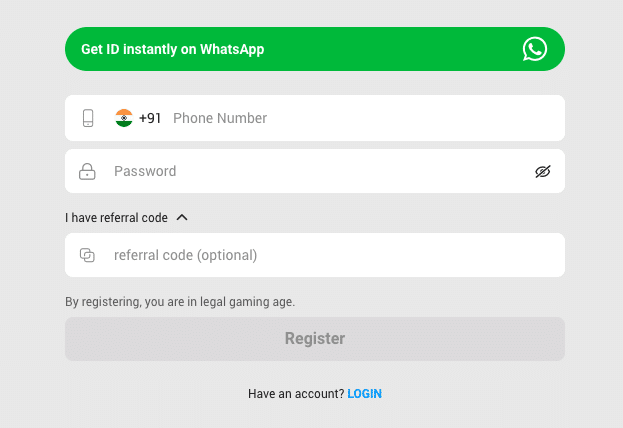Click the padlock icon beside Password

(x=87, y=171)
